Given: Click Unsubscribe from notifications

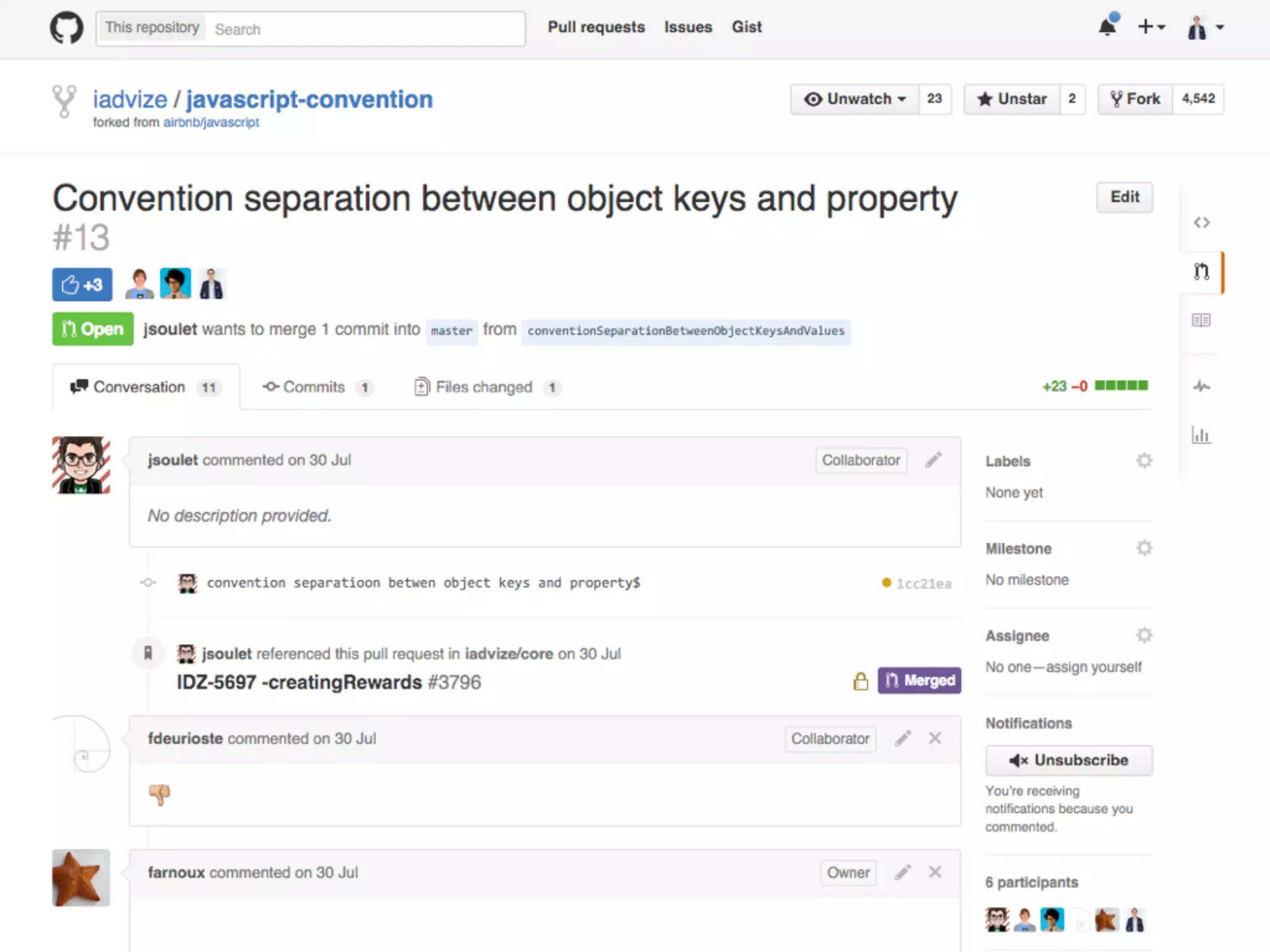Looking at the screenshot, I should 1068,760.
